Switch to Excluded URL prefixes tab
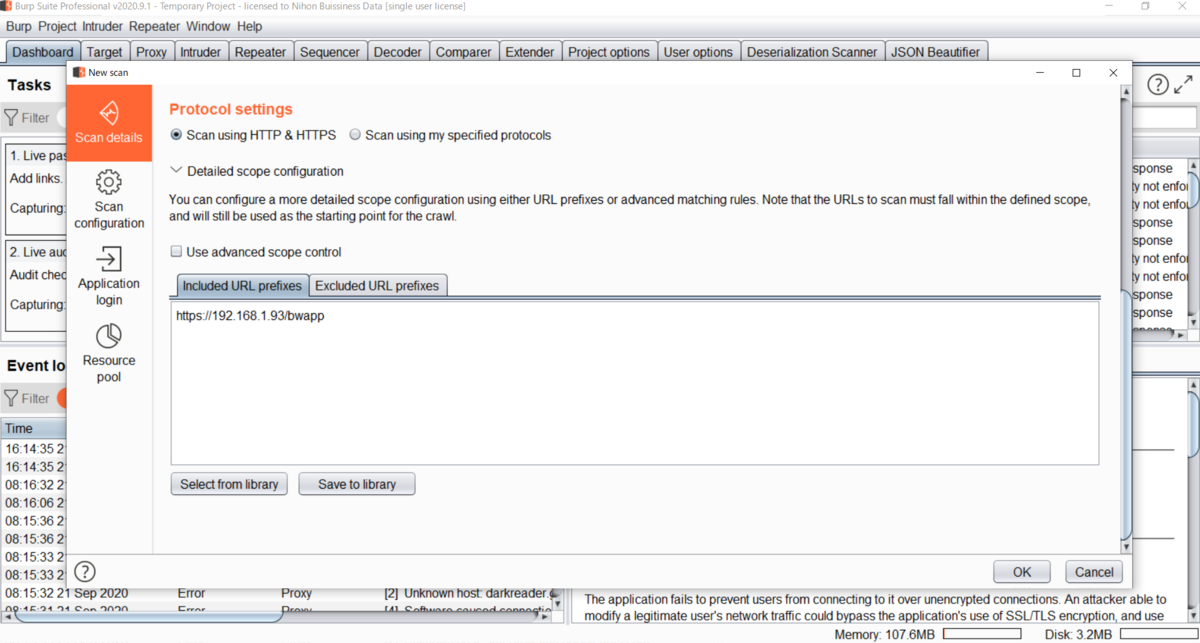 [377, 286]
